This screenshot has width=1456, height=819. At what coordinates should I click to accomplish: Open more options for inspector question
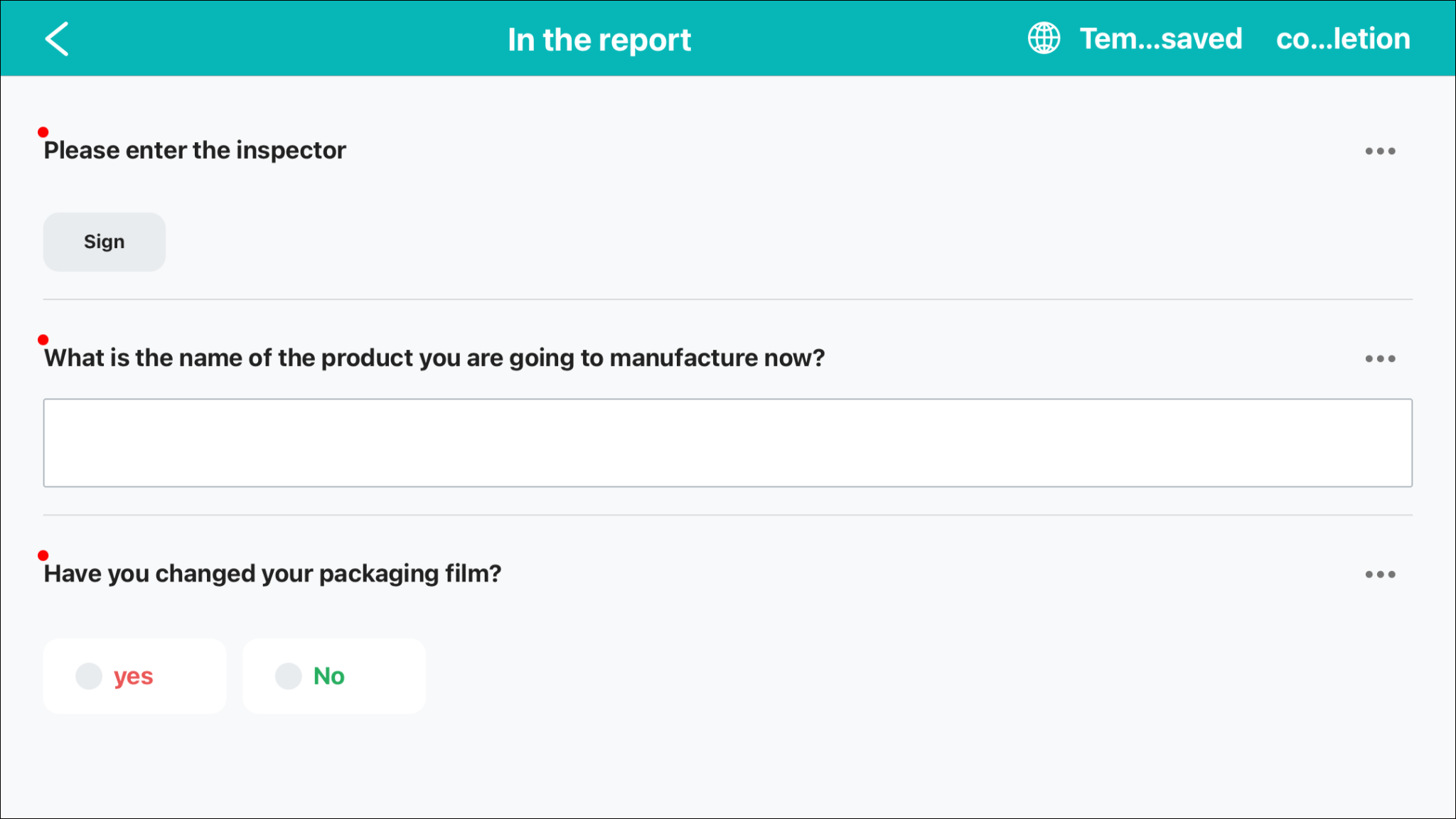[1380, 151]
